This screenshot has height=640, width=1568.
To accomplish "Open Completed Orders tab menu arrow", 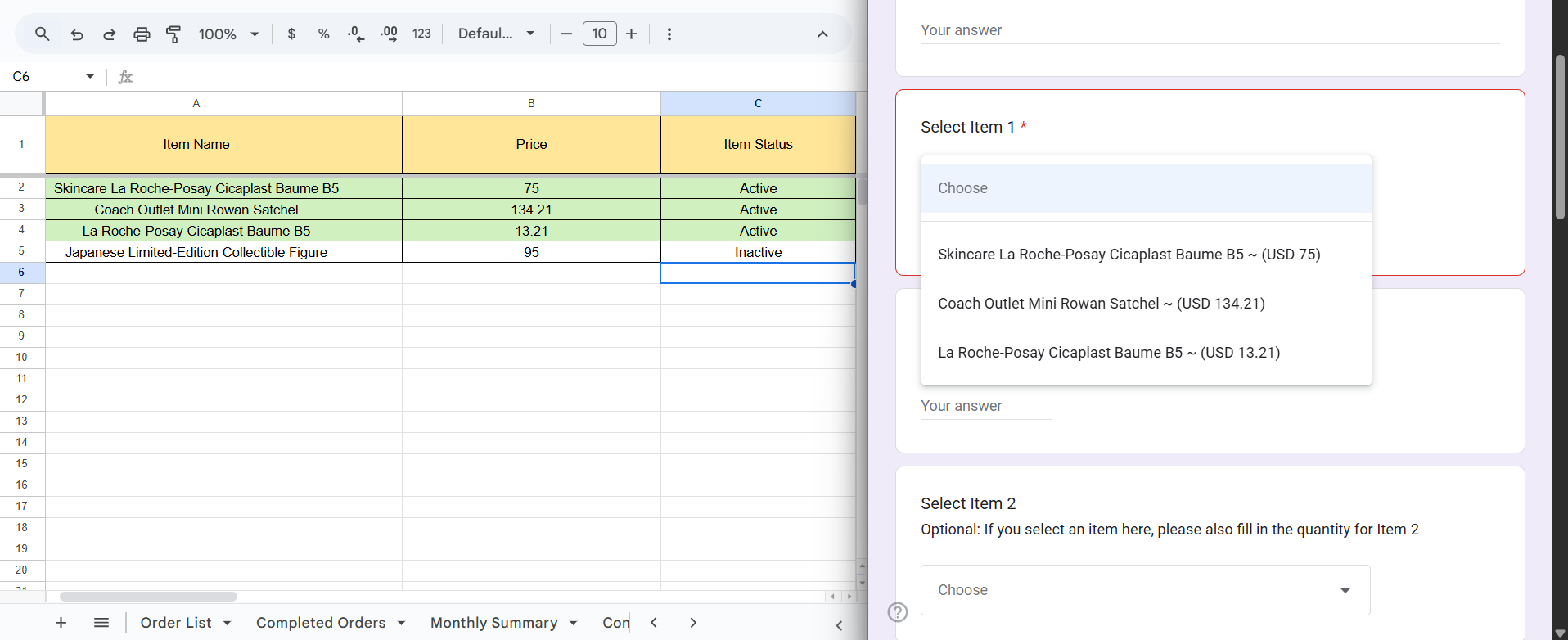I will click(401, 624).
